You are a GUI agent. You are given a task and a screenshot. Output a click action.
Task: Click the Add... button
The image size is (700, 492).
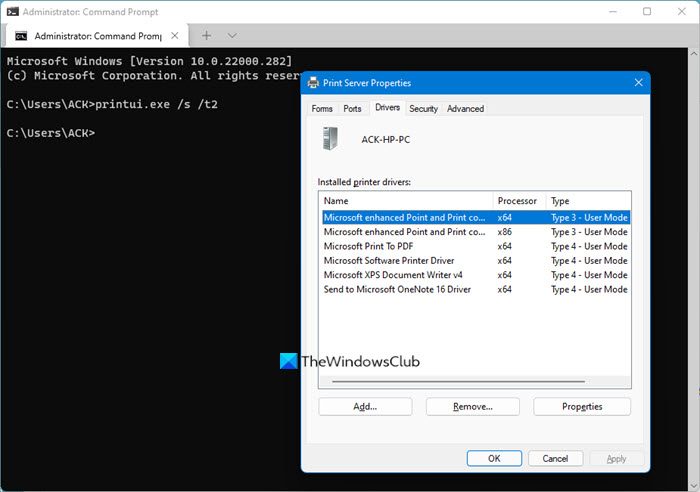(x=365, y=406)
